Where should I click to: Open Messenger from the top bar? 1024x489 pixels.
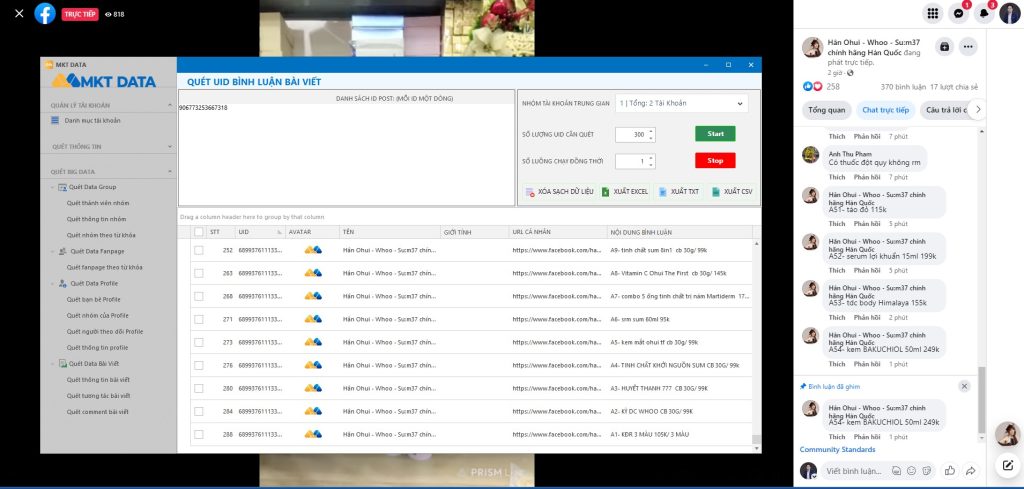(958, 13)
